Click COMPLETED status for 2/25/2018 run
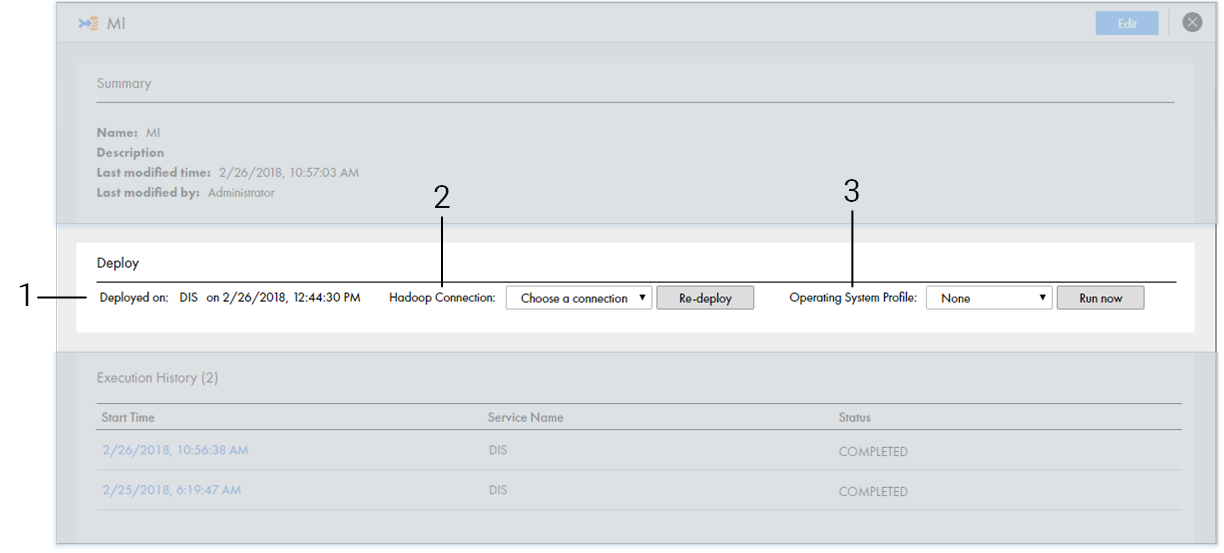 873,491
